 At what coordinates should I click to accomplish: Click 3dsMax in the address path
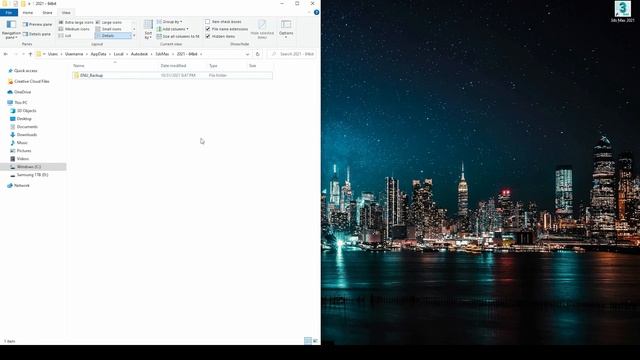click(x=162, y=54)
